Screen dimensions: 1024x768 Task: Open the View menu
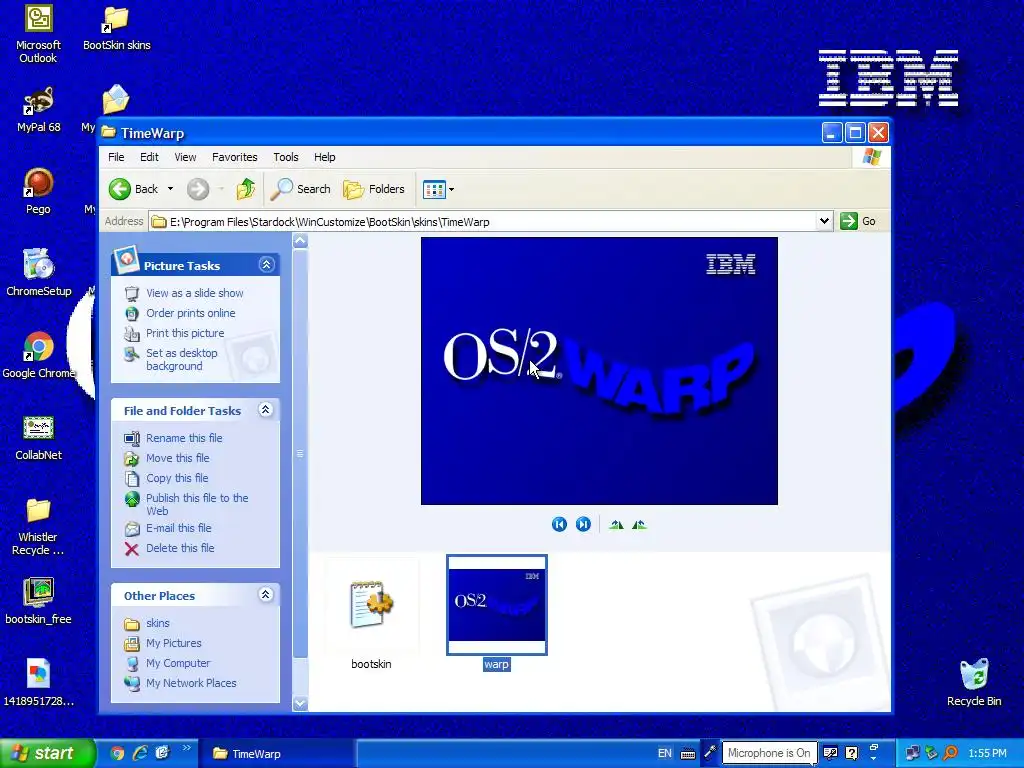pyautogui.click(x=185, y=157)
